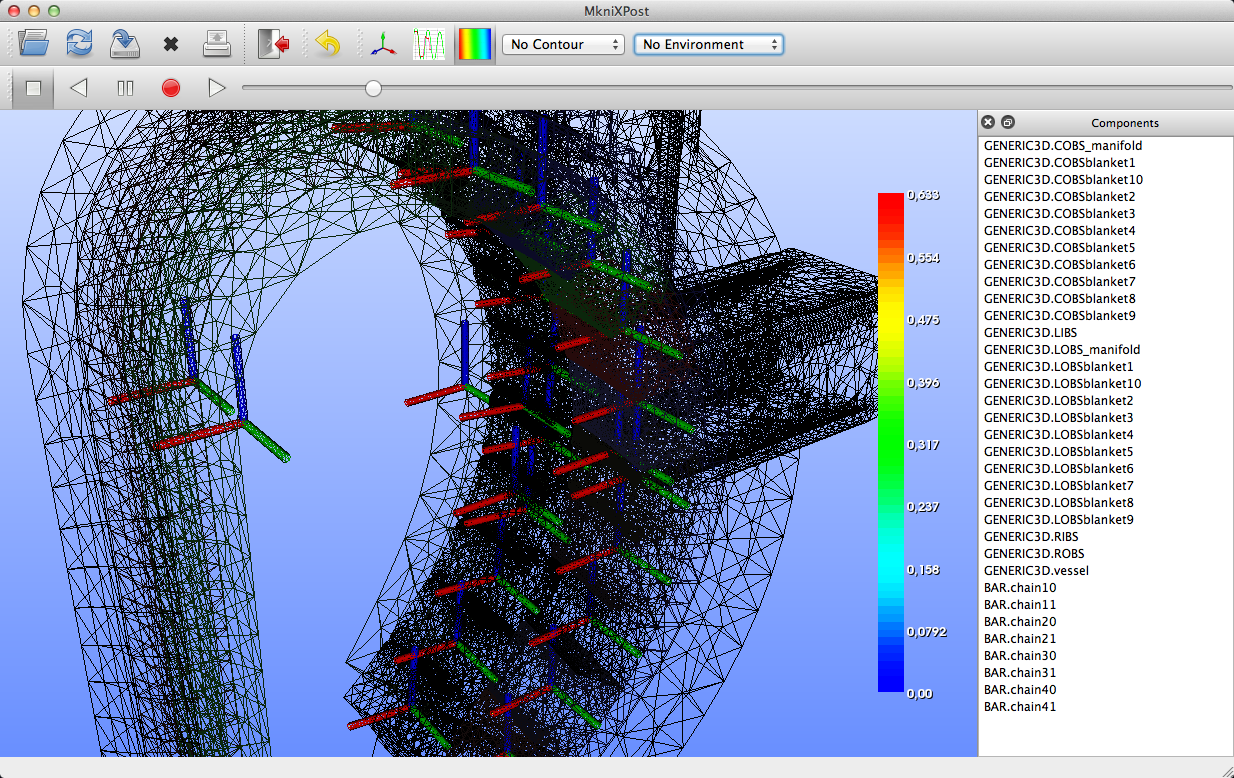1234x778 pixels.
Task: Click the open file folder icon
Action: tap(33, 44)
